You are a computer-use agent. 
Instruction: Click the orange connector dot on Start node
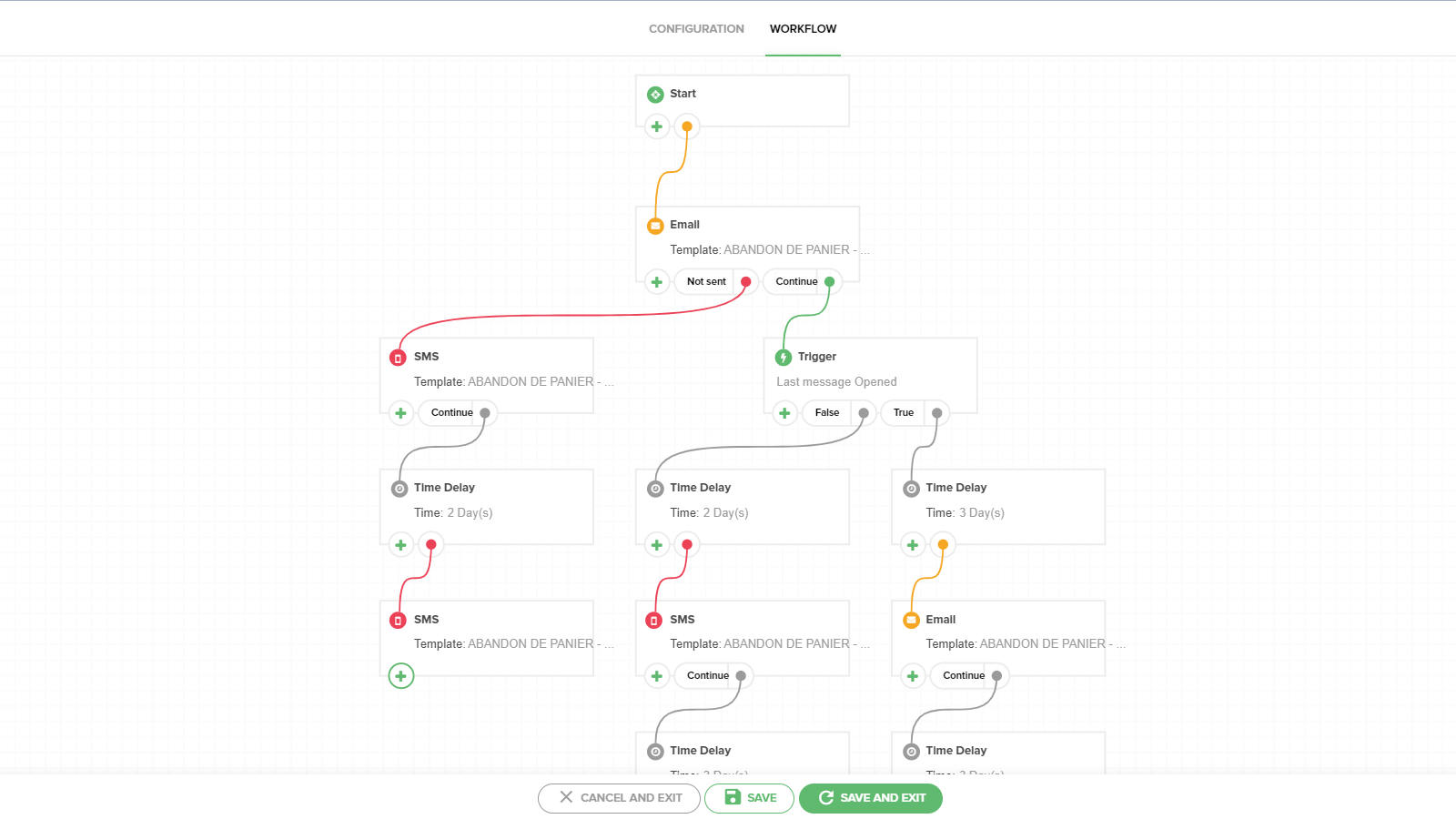click(687, 126)
